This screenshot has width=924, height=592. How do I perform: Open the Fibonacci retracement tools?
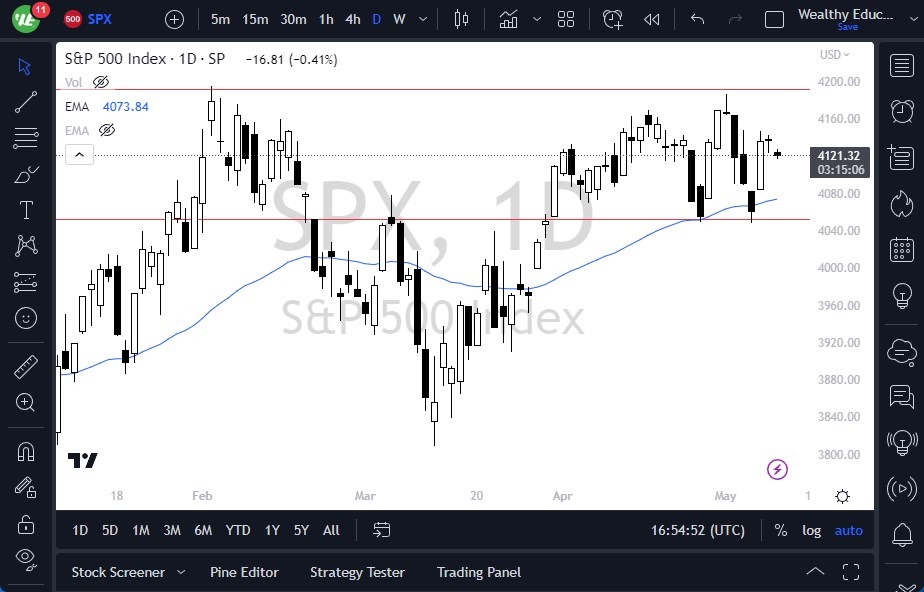coord(25,138)
